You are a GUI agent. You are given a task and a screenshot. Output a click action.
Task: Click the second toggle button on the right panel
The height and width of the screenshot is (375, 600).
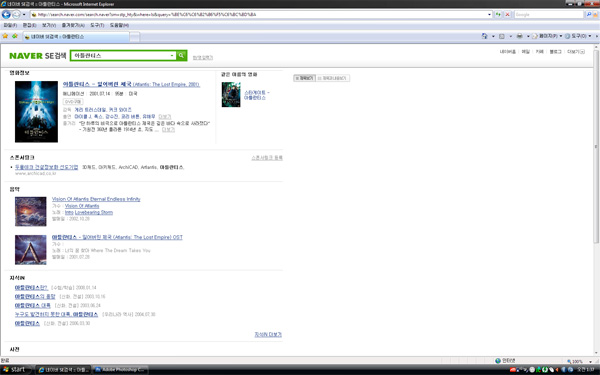click(x=333, y=78)
